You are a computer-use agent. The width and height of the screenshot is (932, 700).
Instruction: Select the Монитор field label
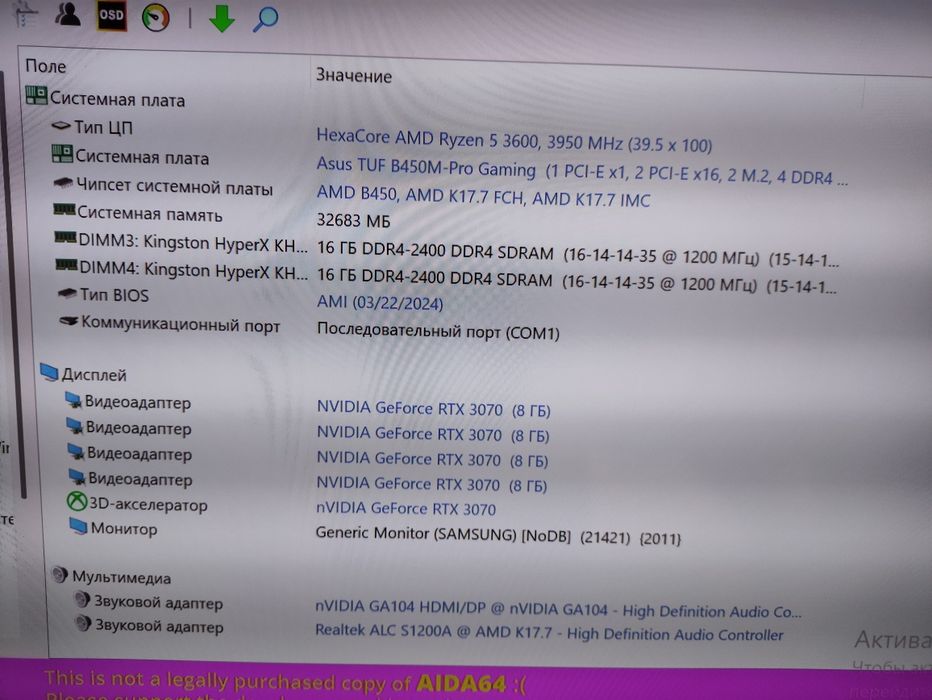tap(124, 529)
